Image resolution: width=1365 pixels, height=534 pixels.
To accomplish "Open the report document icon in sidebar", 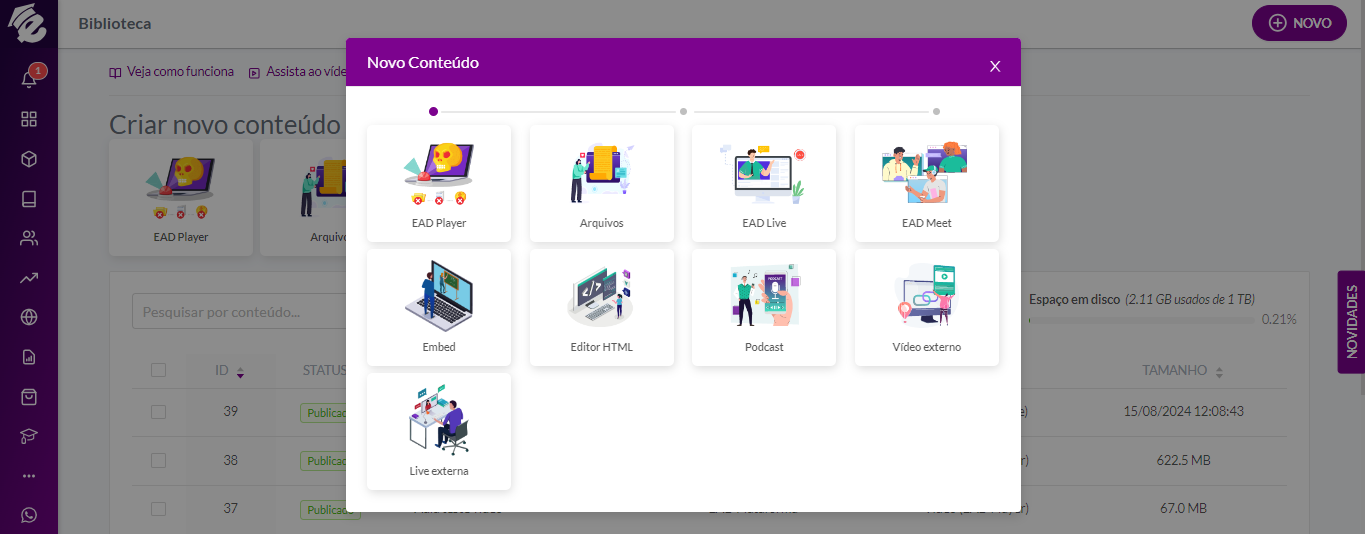I will [29, 357].
